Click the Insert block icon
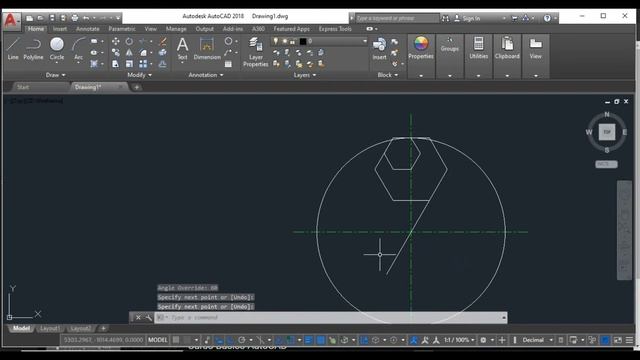Screen dimensions: 640x360 point(379,49)
